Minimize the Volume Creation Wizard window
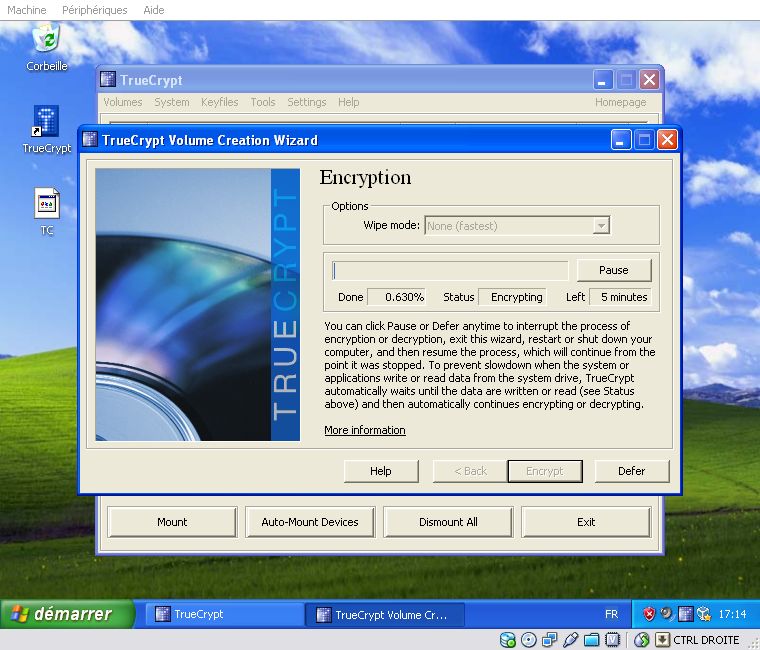The height and width of the screenshot is (650, 760). pos(621,140)
